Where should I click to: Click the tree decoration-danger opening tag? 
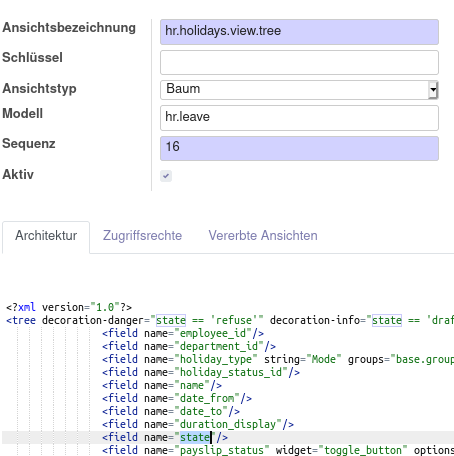point(230,320)
